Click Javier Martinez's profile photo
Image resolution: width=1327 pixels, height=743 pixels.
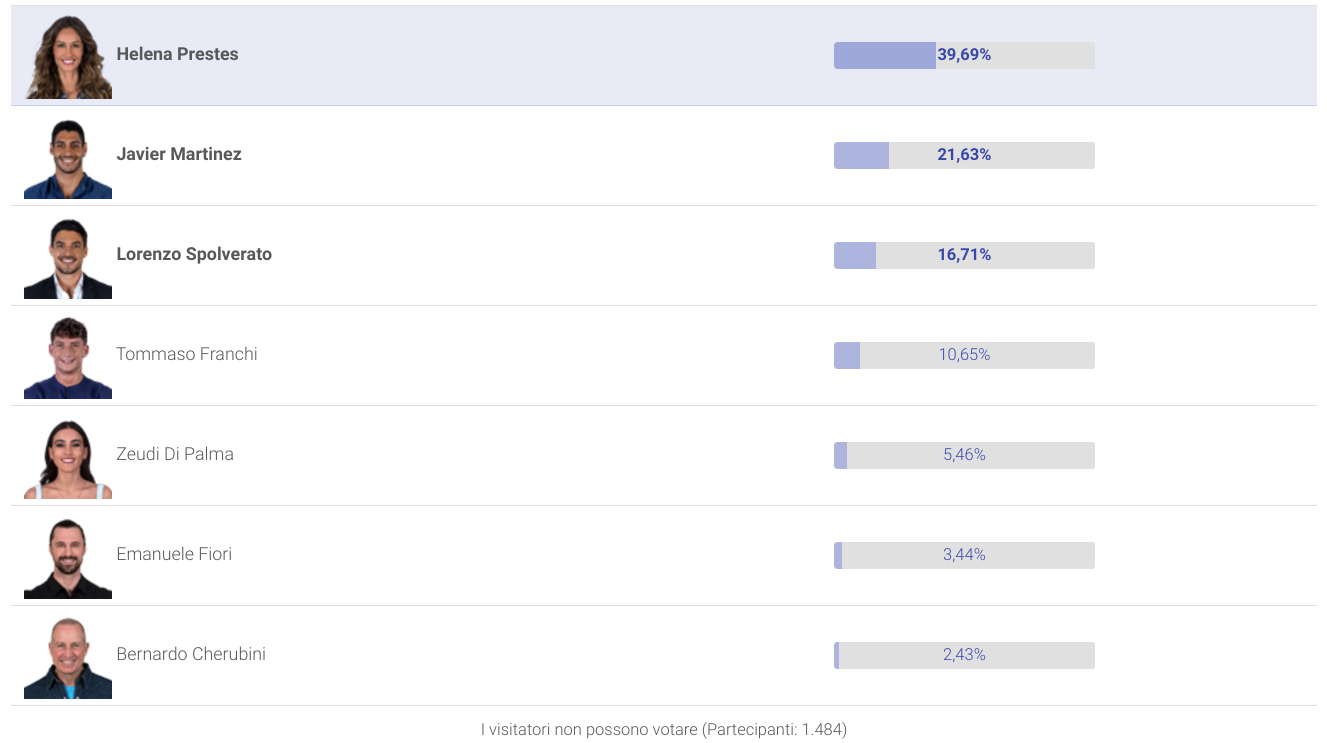(x=68, y=159)
